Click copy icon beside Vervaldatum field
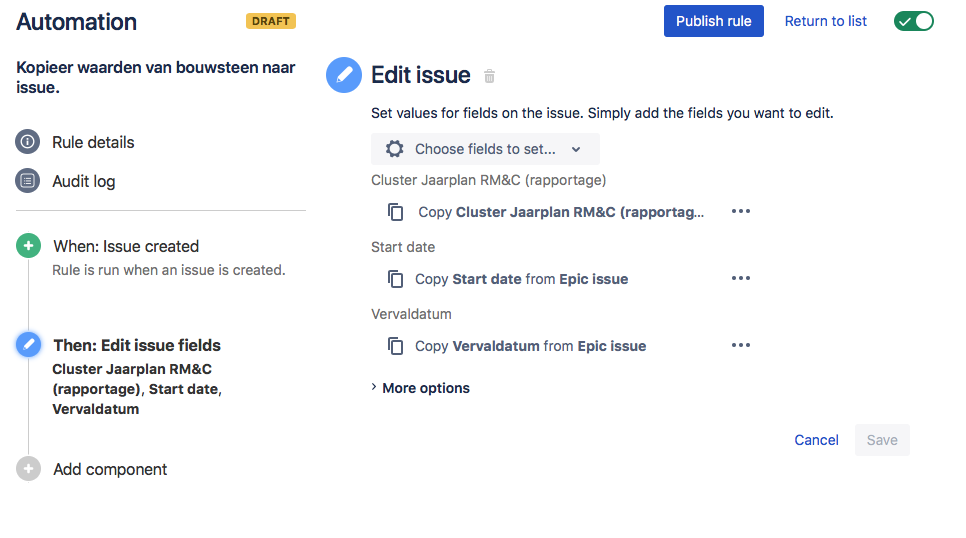The width and height of the screenshot is (966, 538). coord(396,346)
